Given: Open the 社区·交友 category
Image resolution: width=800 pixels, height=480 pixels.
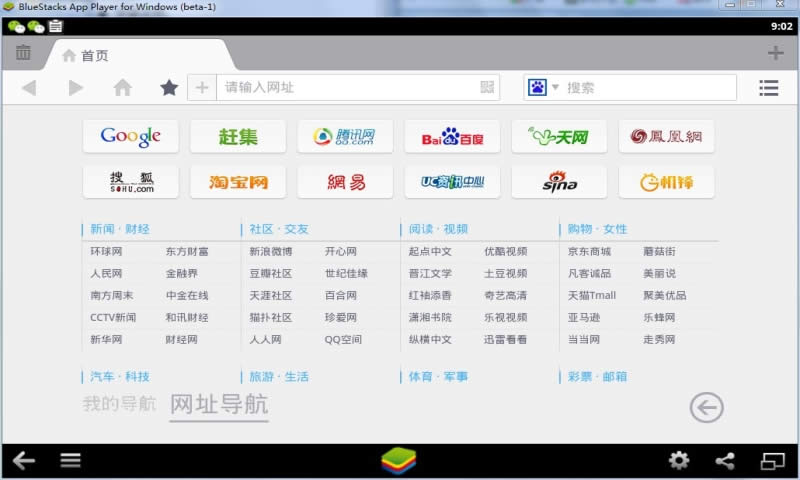Looking at the screenshot, I should pos(279,229).
